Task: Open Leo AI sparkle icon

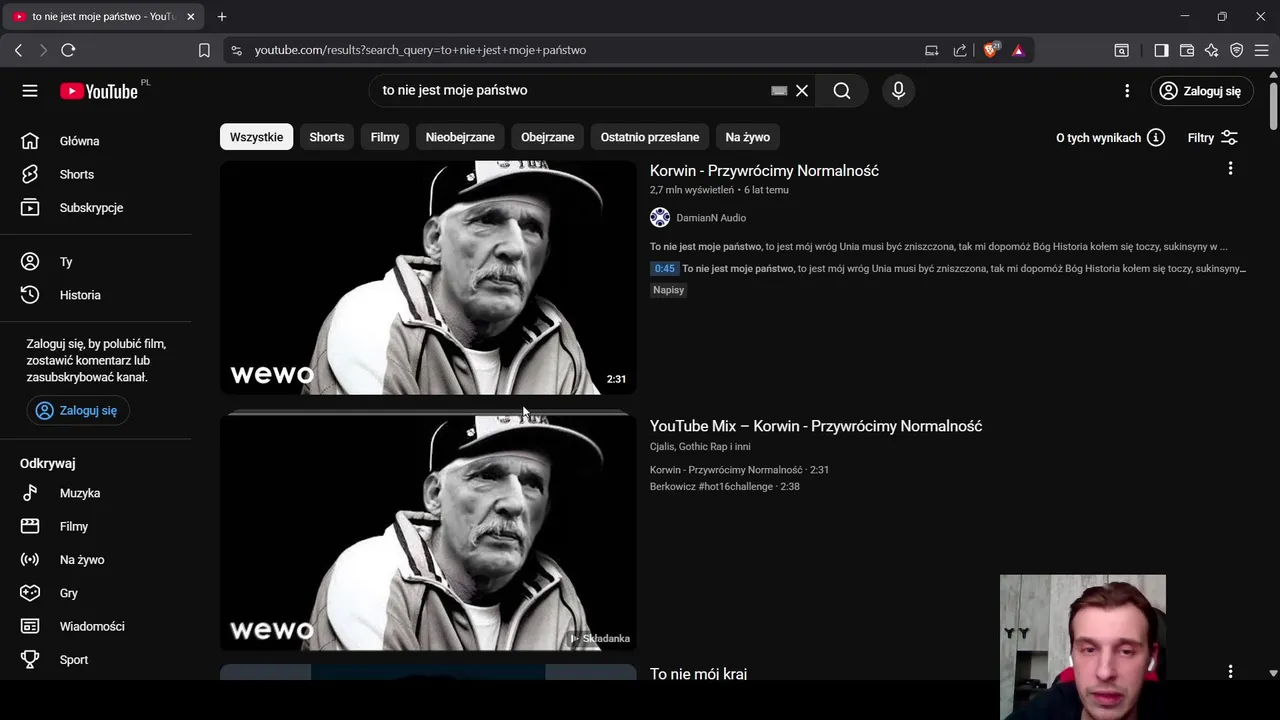Action: click(1211, 50)
